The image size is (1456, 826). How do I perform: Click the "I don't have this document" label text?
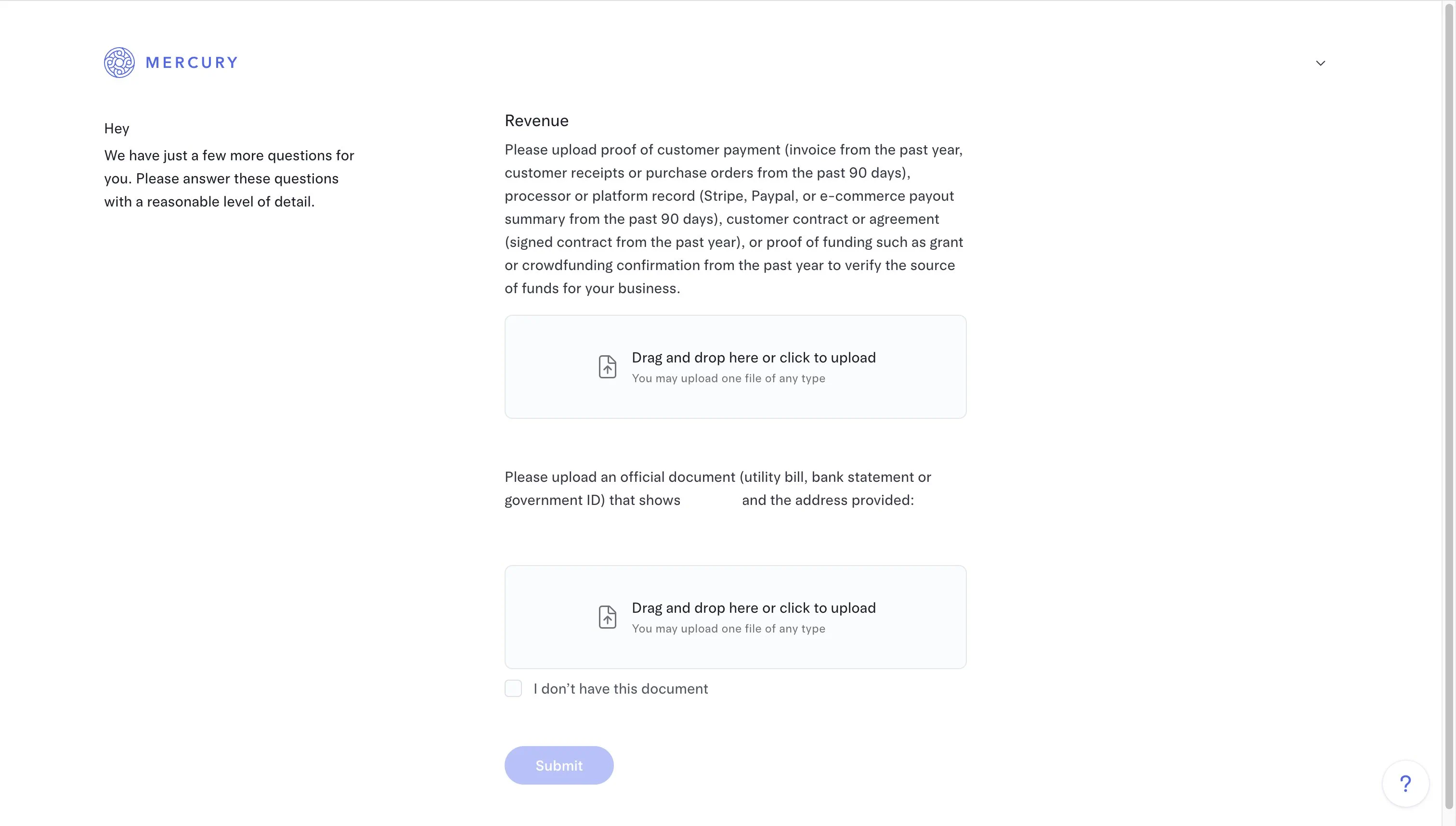(x=620, y=689)
